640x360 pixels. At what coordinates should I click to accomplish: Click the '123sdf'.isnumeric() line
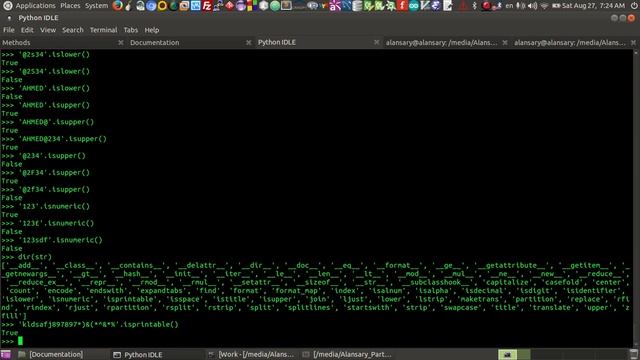pyautogui.click(x=52, y=240)
